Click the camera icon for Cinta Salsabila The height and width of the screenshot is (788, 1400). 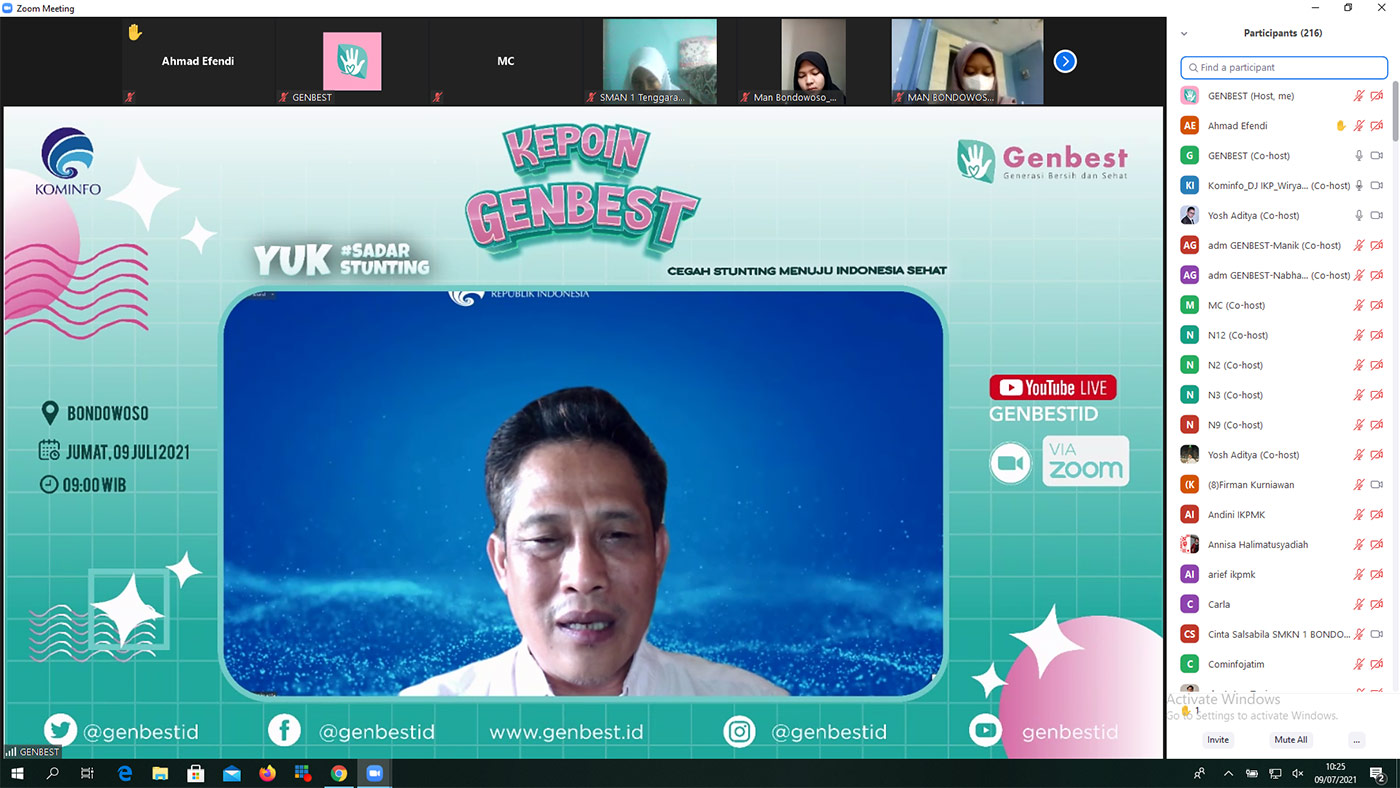1377,635
